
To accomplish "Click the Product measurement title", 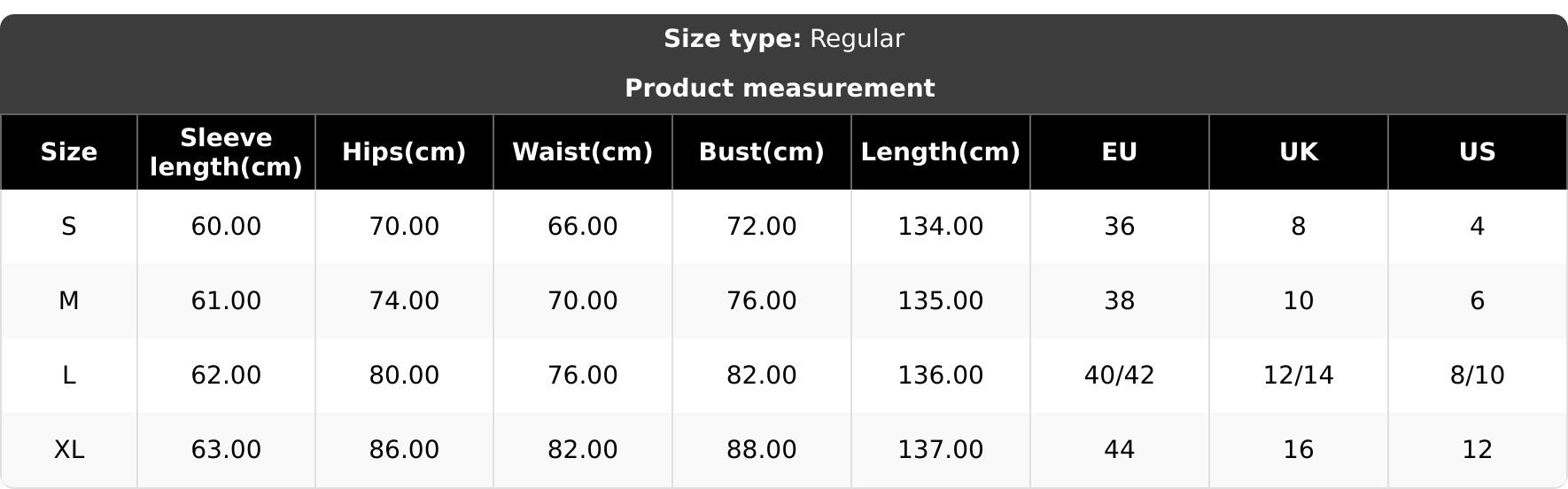I will [x=780, y=89].
